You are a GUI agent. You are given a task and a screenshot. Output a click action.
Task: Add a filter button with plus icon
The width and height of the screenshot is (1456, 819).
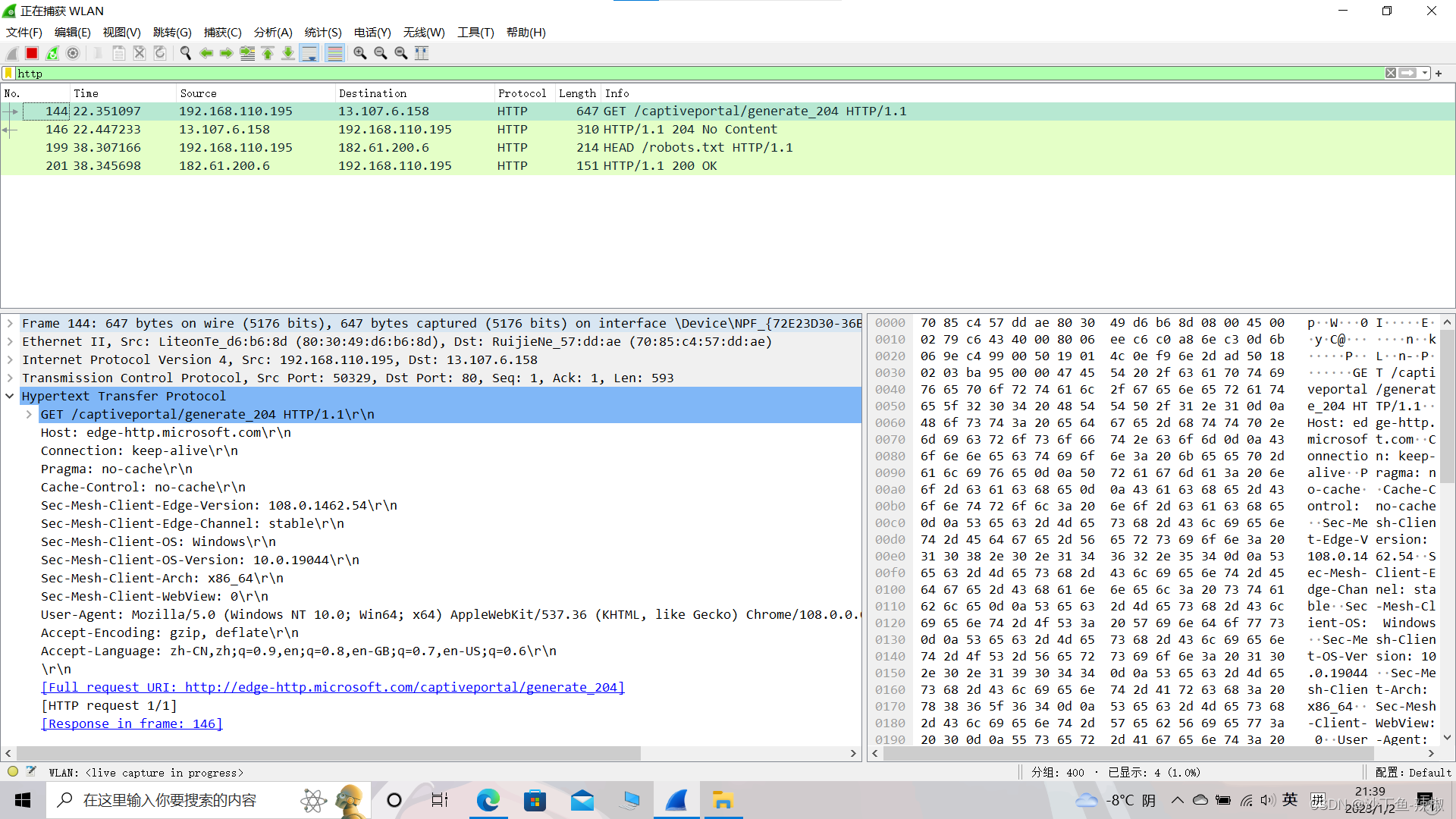point(1439,74)
